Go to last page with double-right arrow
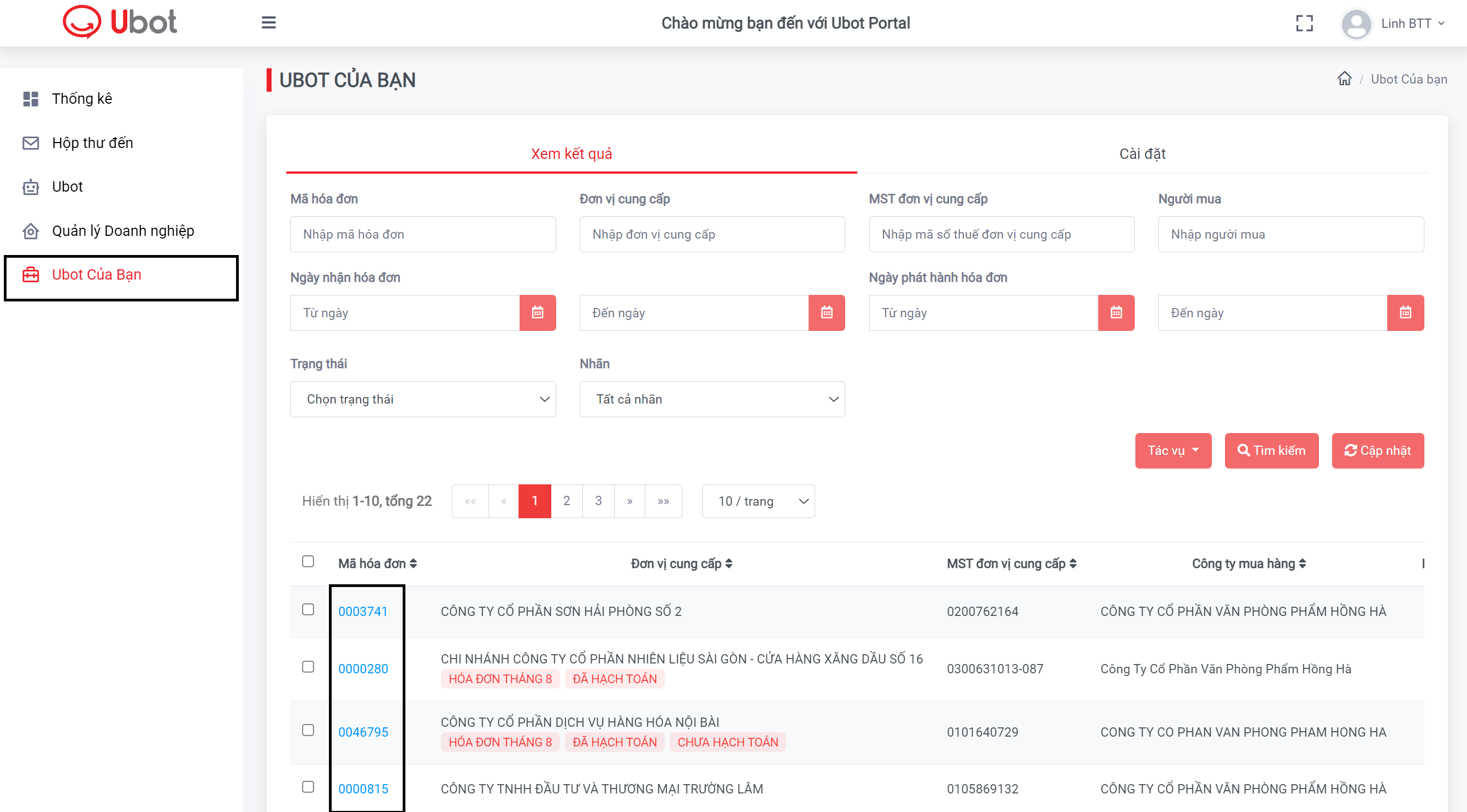This screenshot has width=1467, height=812. coord(663,501)
